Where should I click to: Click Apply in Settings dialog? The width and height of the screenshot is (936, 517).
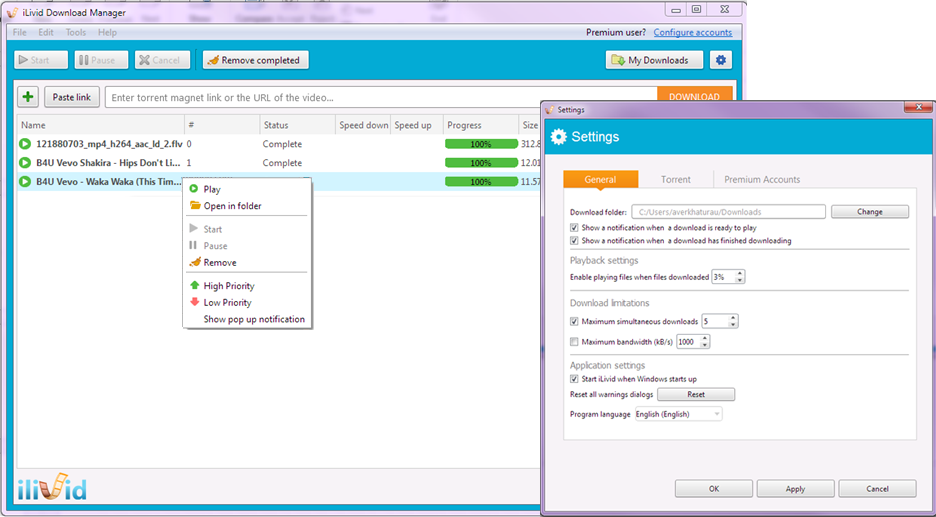pyautogui.click(x=795, y=488)
